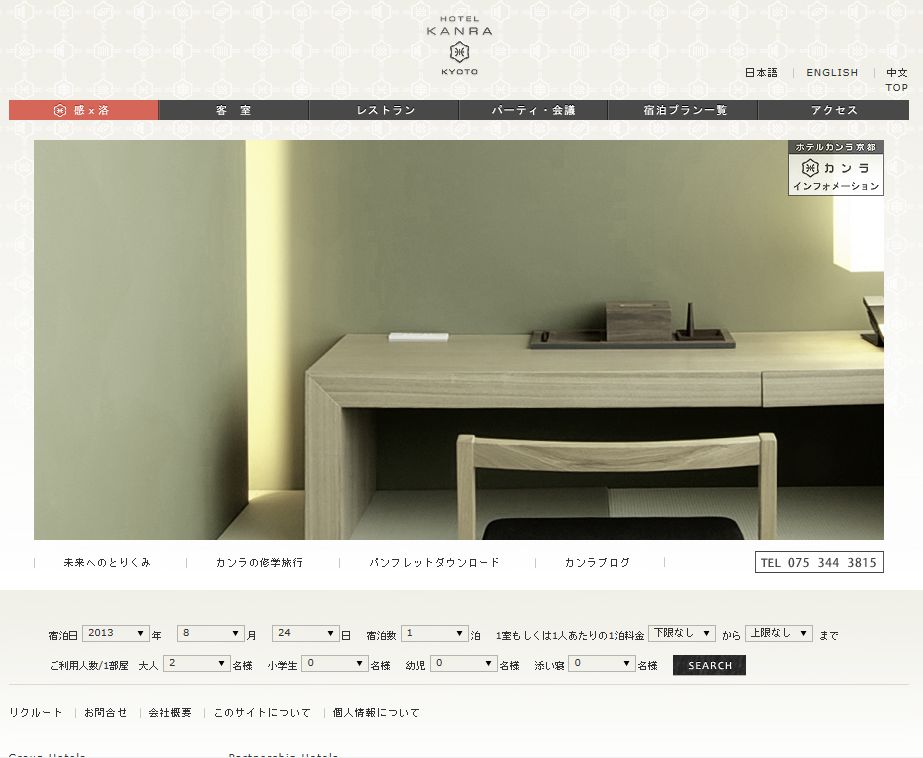
Task: Open the 上限なし maximum price dropdown
Action: pos(779,633)
